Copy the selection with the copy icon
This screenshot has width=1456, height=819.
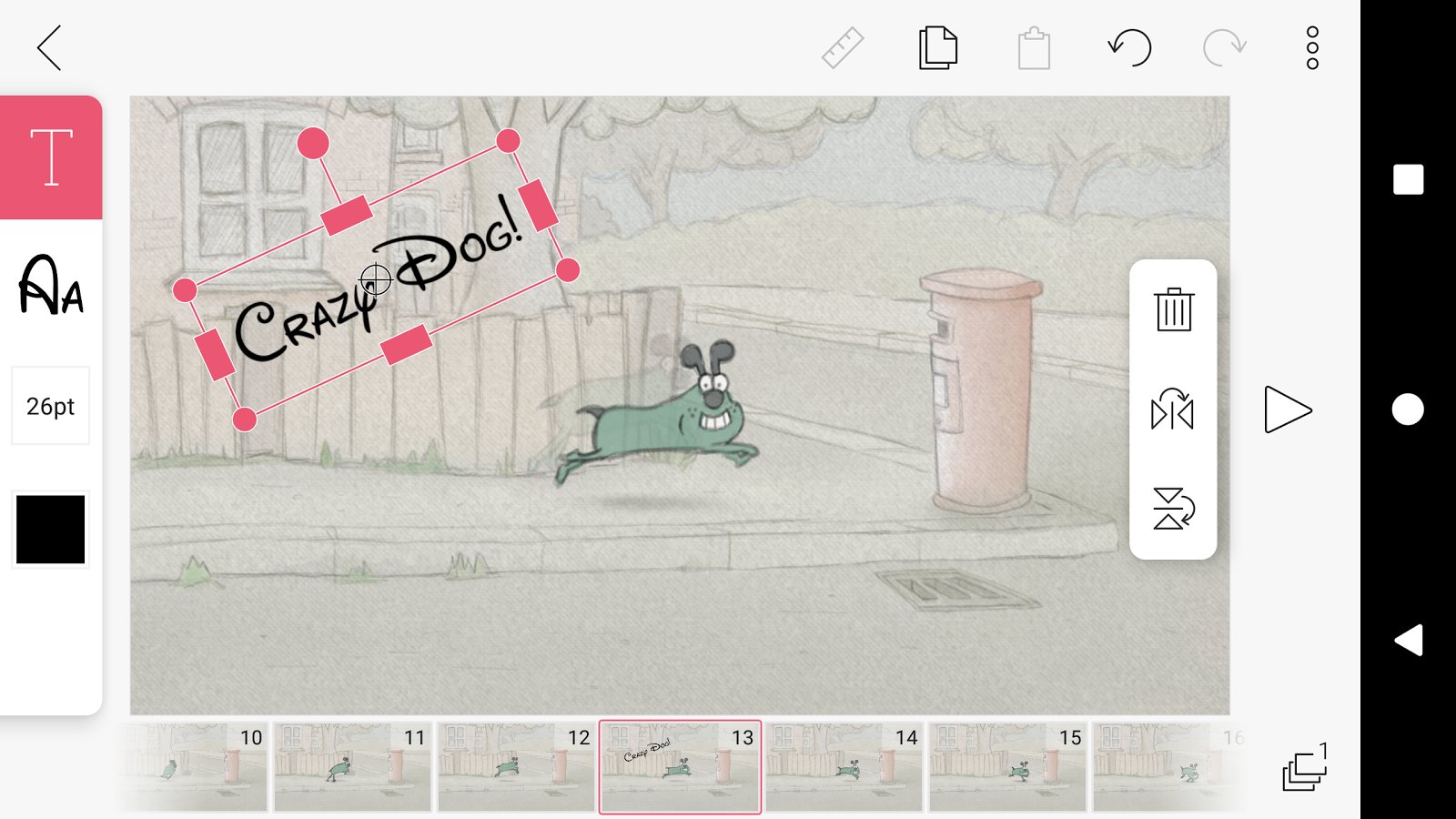pyautogui.click(x=938, y=47)
